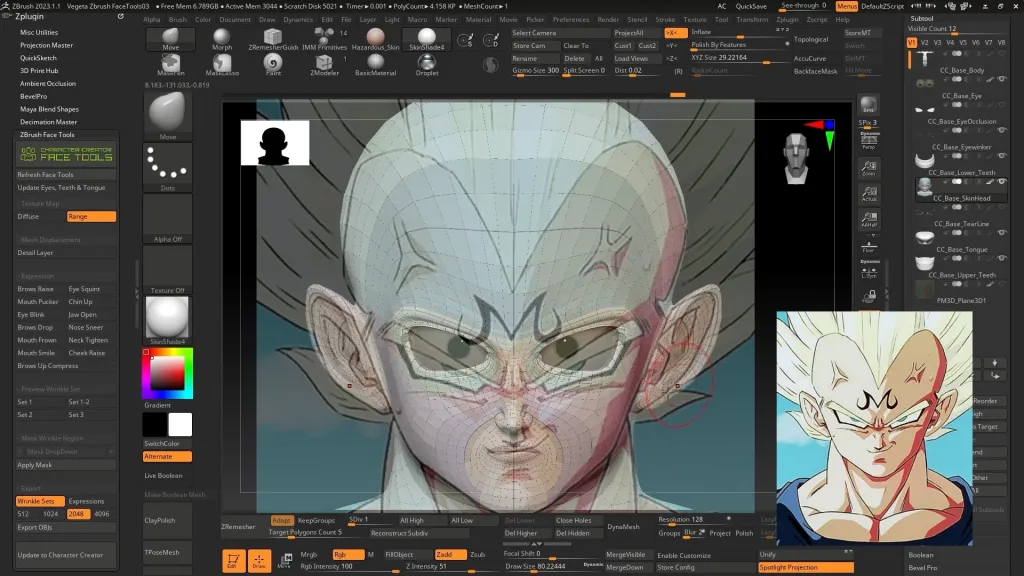Click the Floor grid icon

point(869,246)
